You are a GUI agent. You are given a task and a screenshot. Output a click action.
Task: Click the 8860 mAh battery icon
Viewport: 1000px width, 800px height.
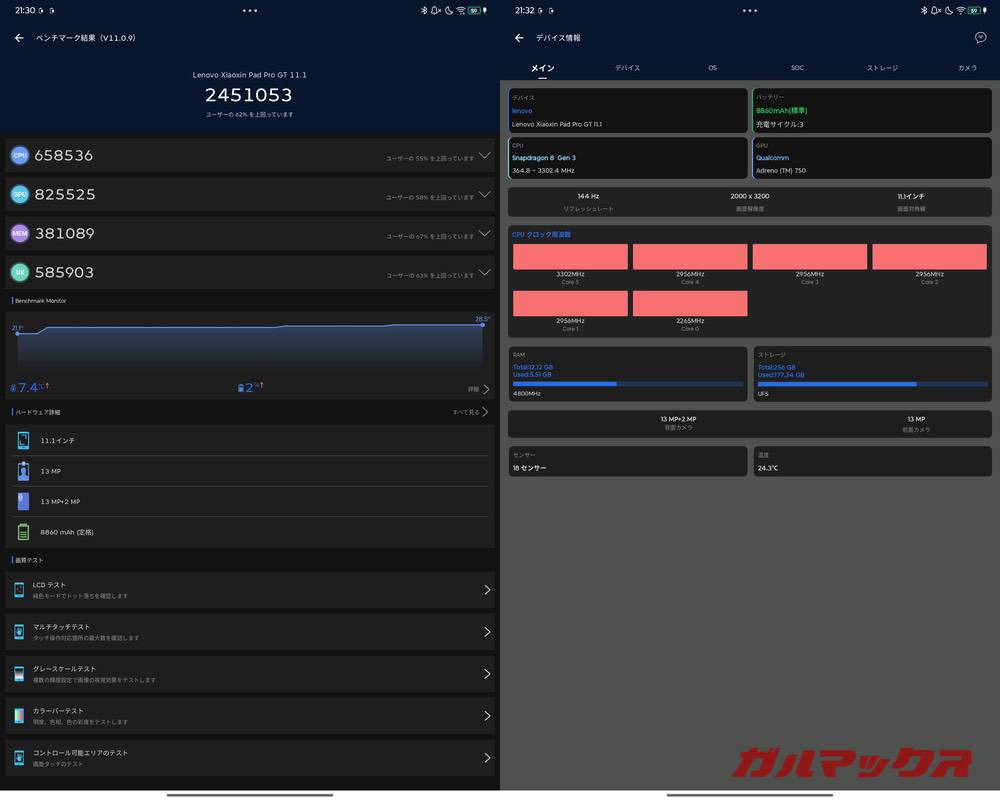pos(22,531)
